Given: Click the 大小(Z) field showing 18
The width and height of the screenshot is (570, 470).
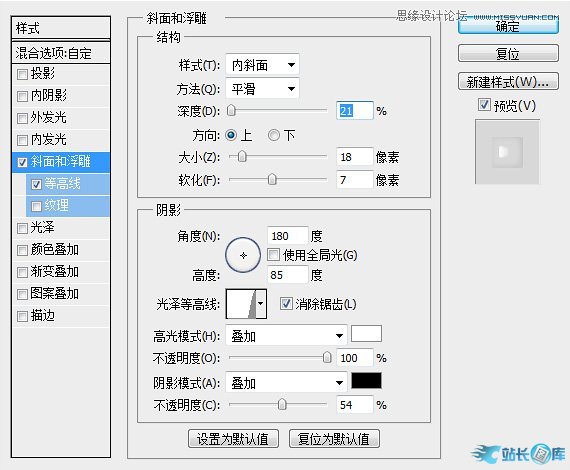Looking at the screenshot, I should tap(354, 157).
